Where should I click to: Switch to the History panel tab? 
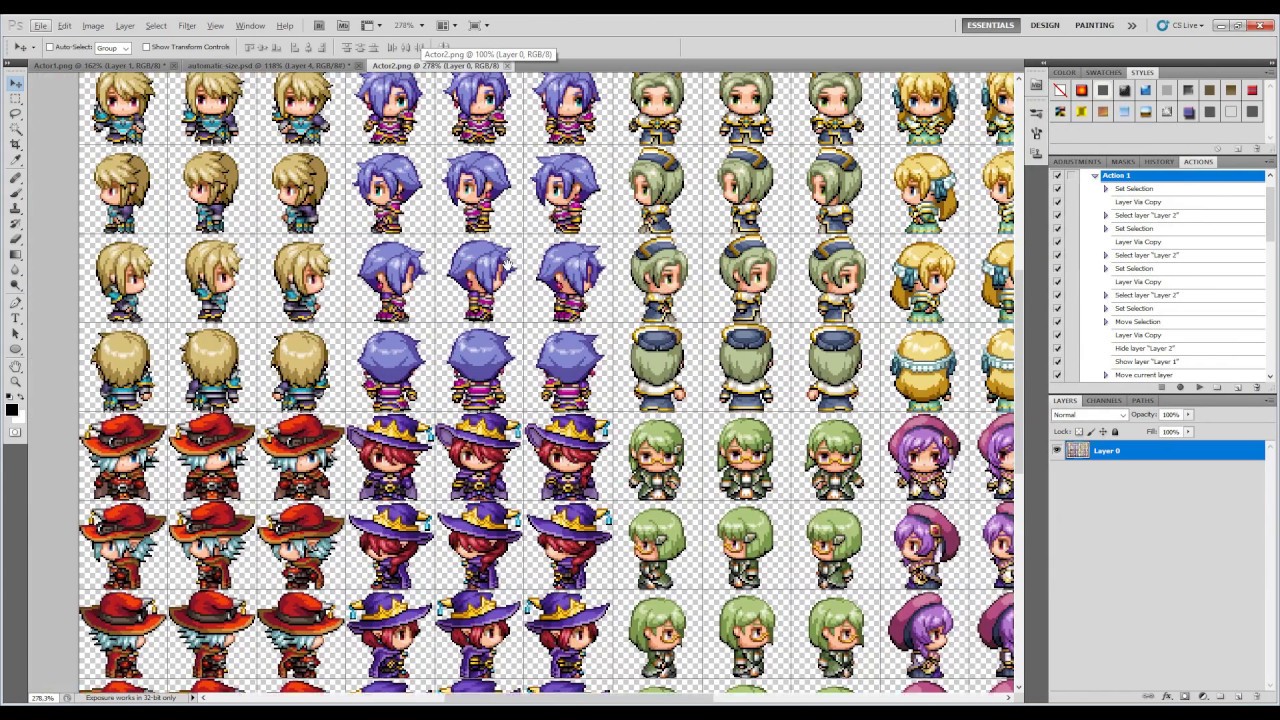click(1159, 162)
